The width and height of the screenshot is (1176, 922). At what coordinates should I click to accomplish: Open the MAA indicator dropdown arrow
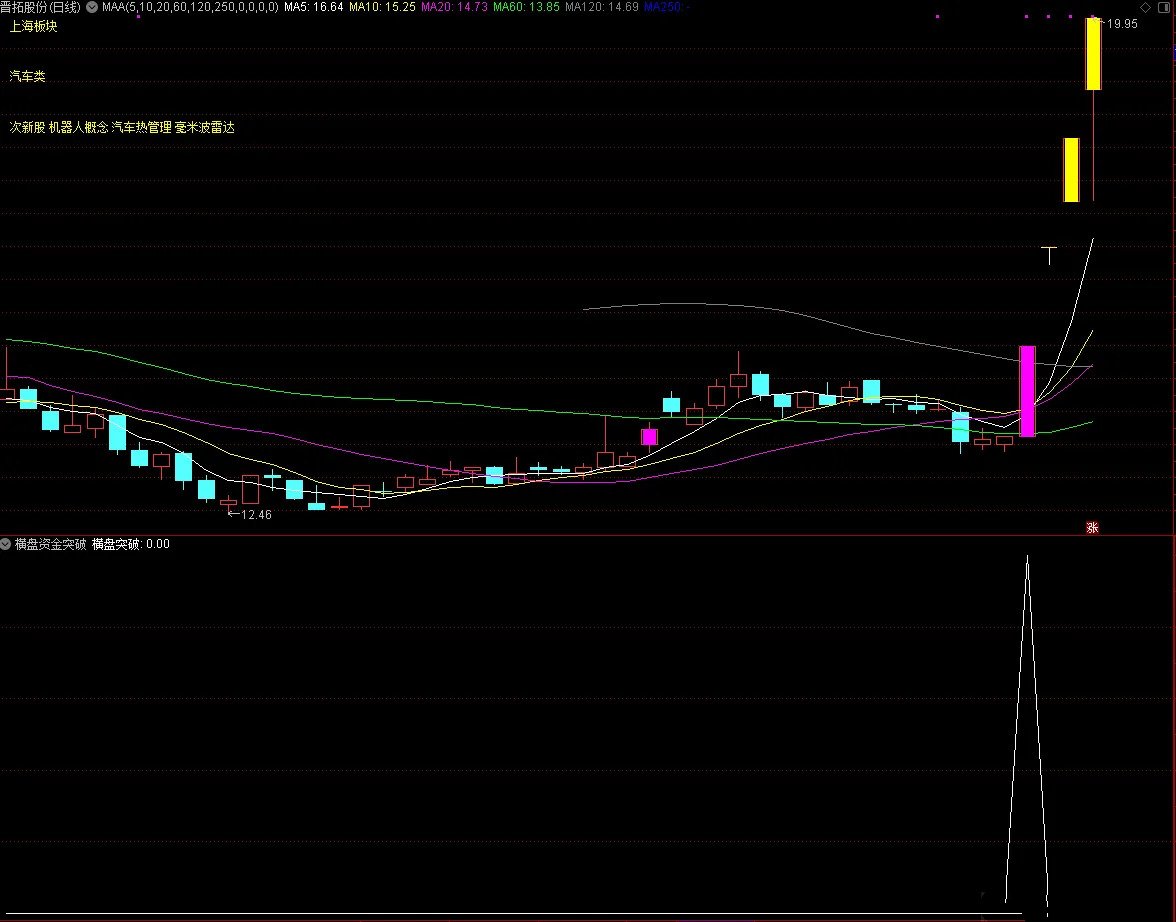(92, 7)
